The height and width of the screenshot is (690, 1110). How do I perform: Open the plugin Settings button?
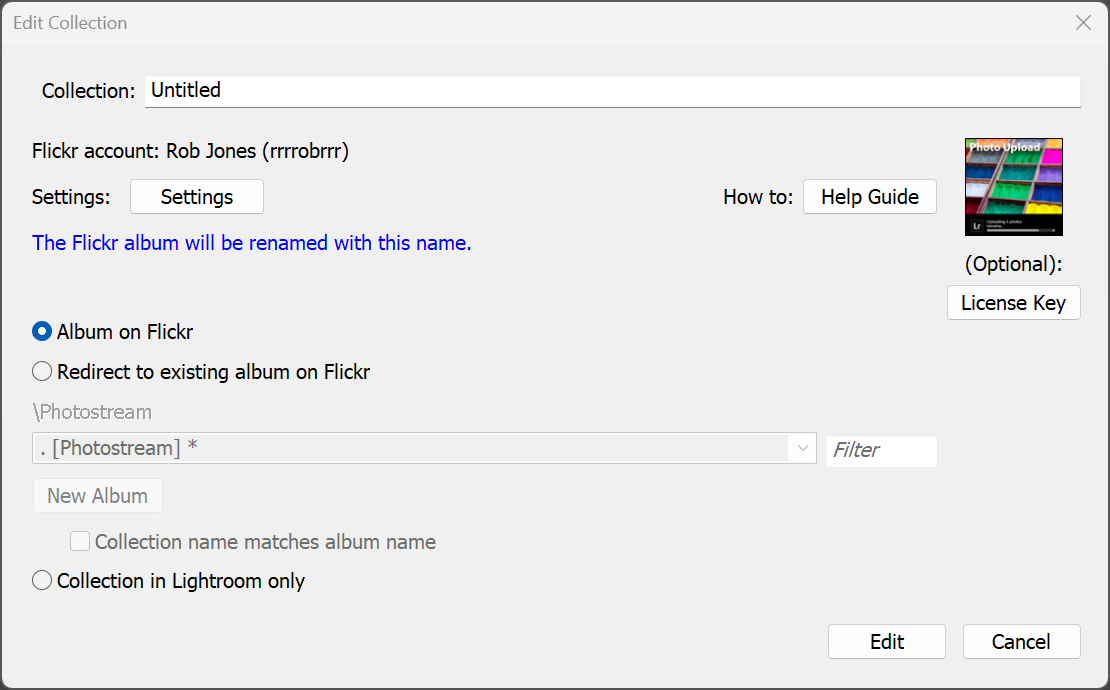coord(197,197)
